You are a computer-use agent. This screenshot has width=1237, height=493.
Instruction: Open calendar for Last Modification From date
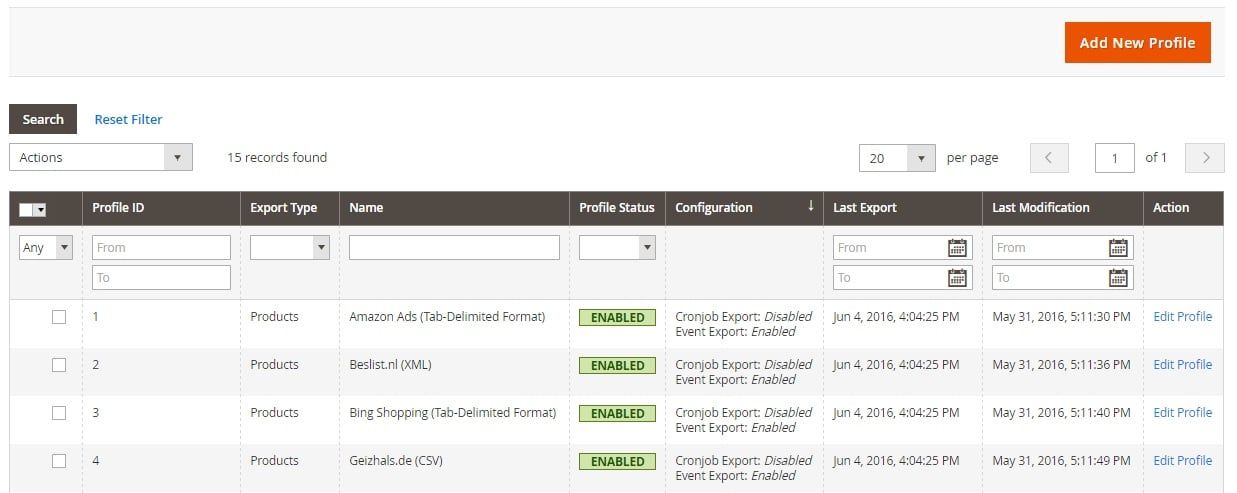[x=1119, y=247]
